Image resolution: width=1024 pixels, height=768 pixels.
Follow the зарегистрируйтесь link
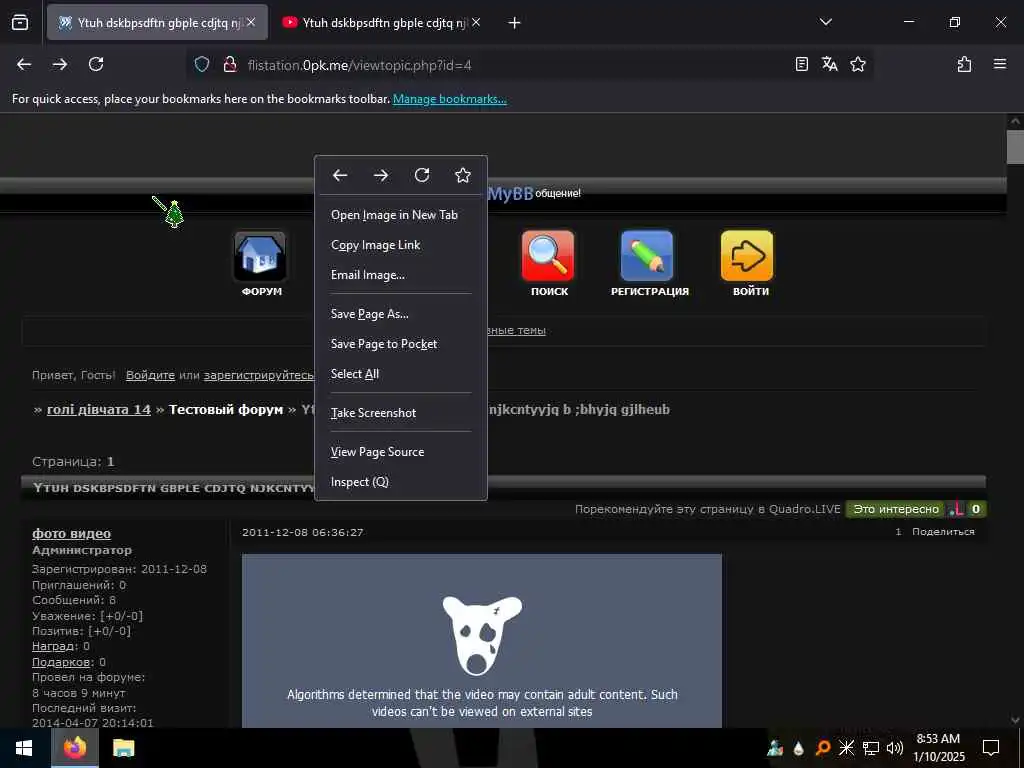click(x=259, y=376)
